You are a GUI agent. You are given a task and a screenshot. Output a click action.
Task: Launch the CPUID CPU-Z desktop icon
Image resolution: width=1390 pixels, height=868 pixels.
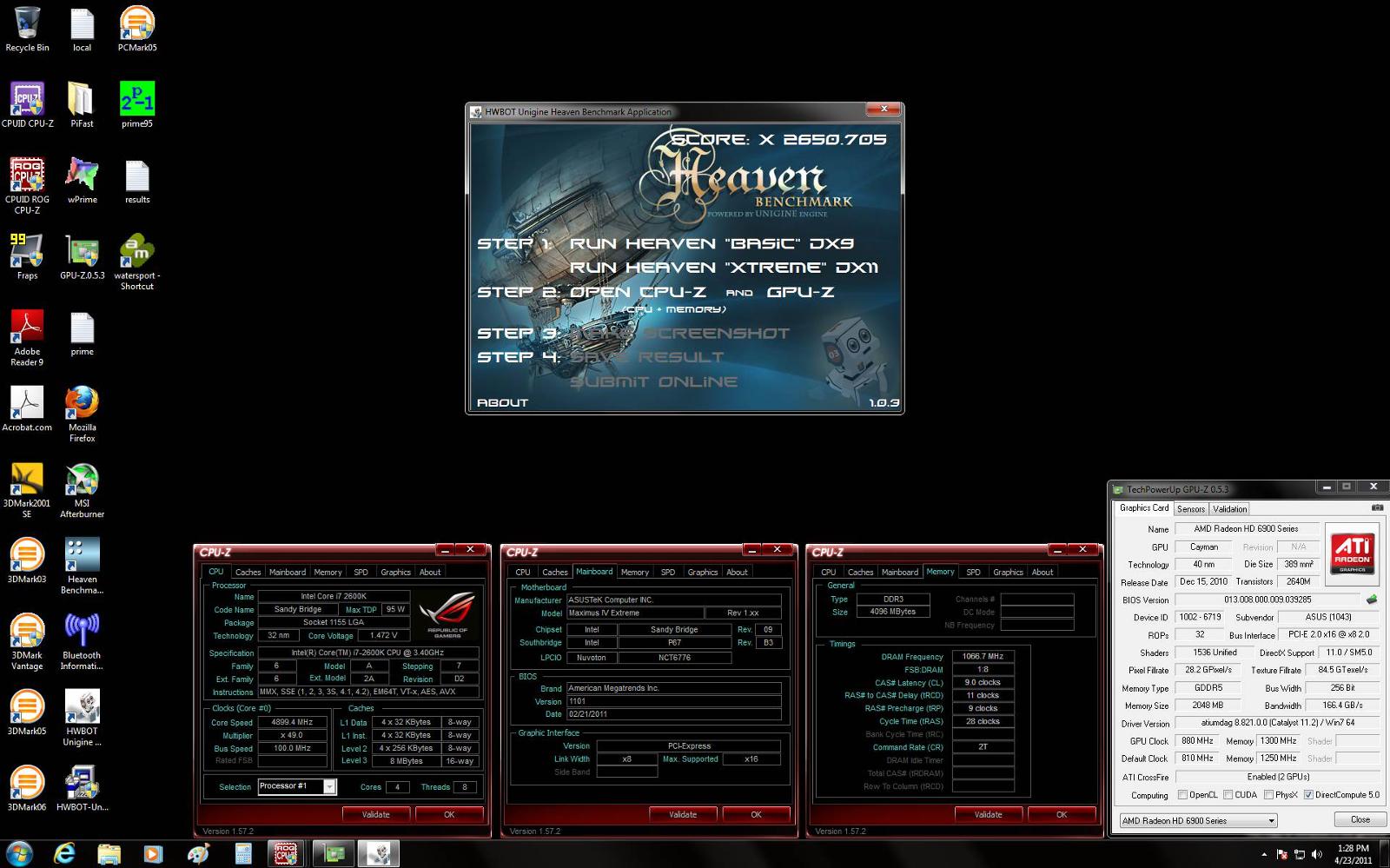(x=27, y=104)
